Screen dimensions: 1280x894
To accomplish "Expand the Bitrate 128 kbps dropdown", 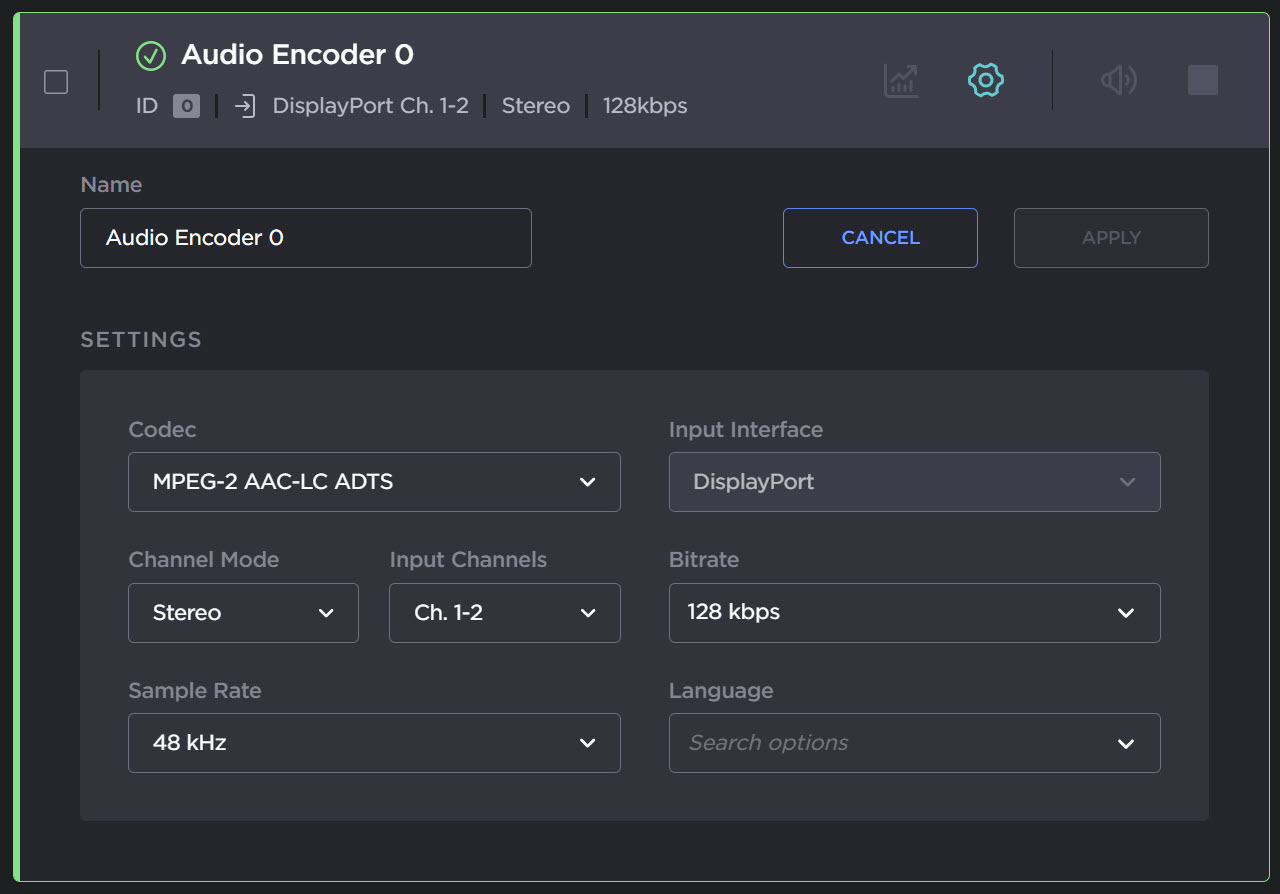I will 914,613.
